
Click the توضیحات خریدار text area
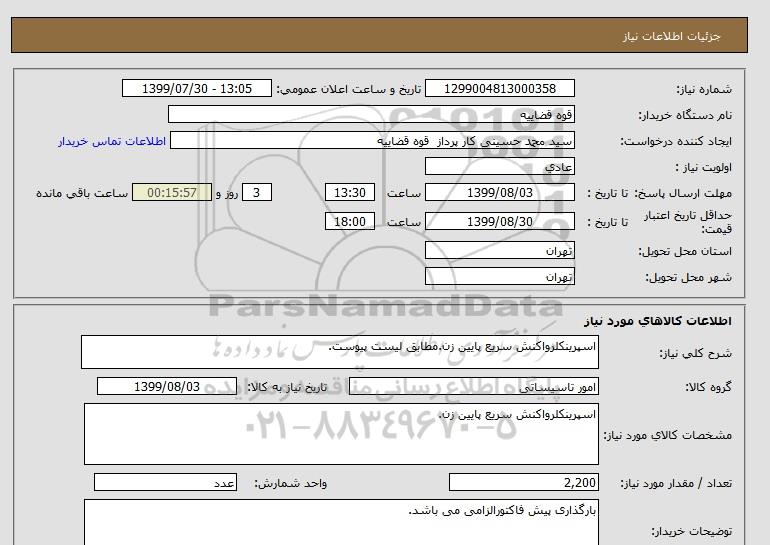tap(341, 523)
